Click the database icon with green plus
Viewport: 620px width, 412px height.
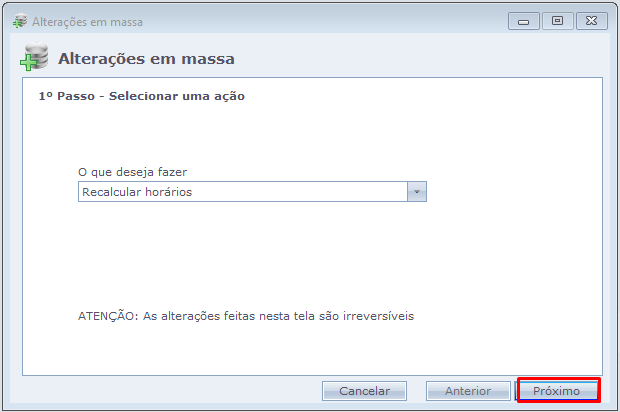[34, 60]
